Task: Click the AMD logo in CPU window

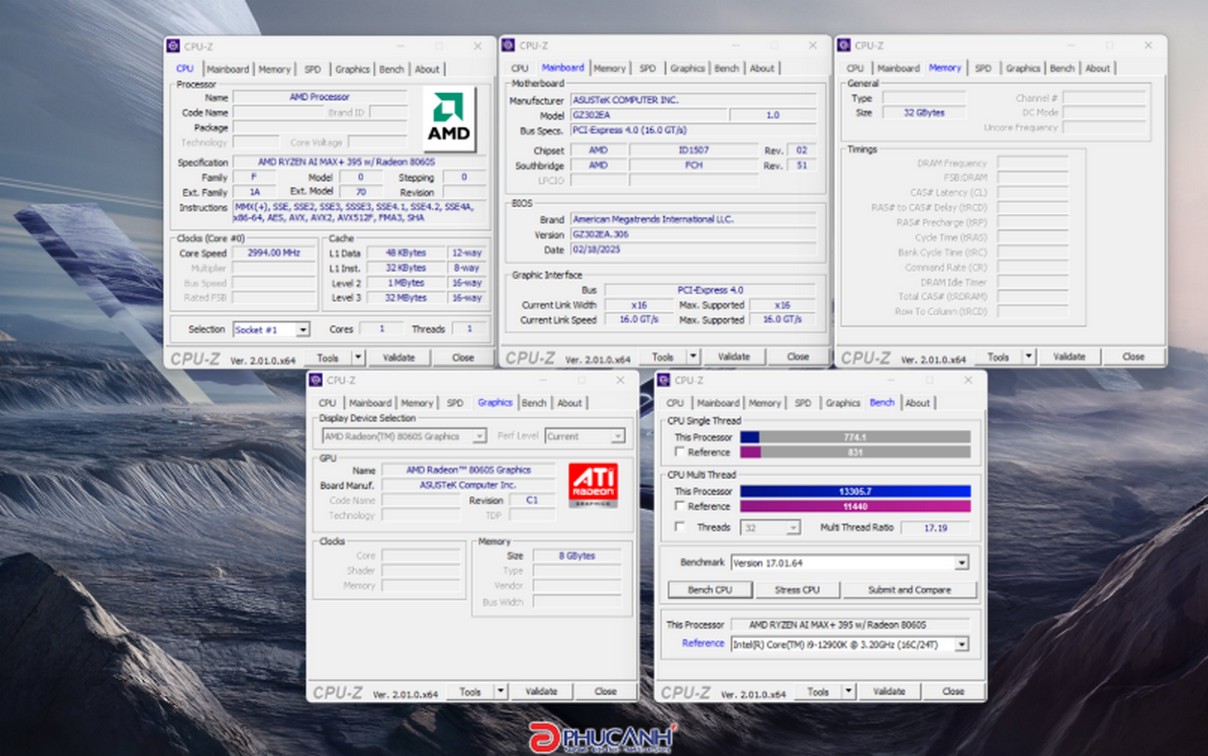Action: point(449,118)
